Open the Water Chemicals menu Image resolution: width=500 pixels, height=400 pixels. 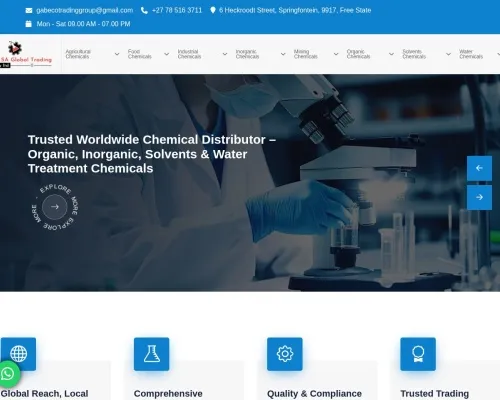(471, 54)
